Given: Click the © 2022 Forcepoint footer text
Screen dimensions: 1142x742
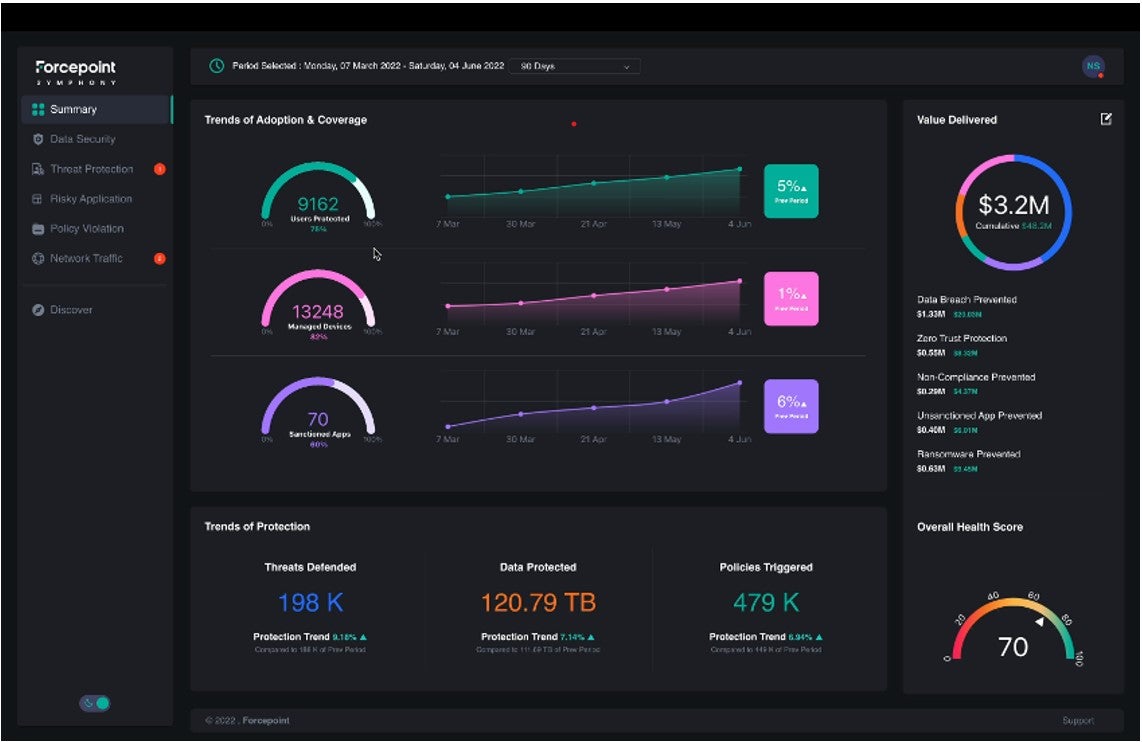Looking at the screenshot, I should (x=248, y=720).
